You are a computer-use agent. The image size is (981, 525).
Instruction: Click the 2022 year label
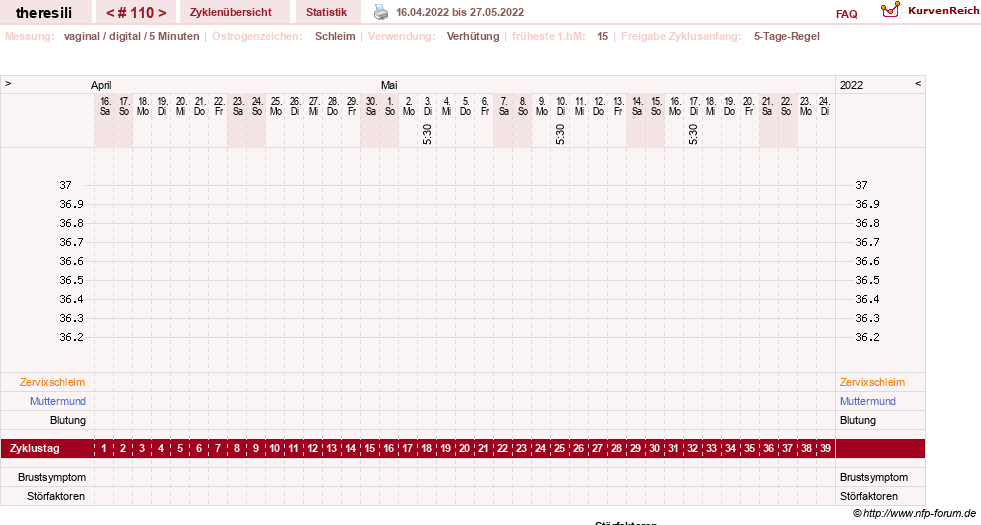(851, 85)
